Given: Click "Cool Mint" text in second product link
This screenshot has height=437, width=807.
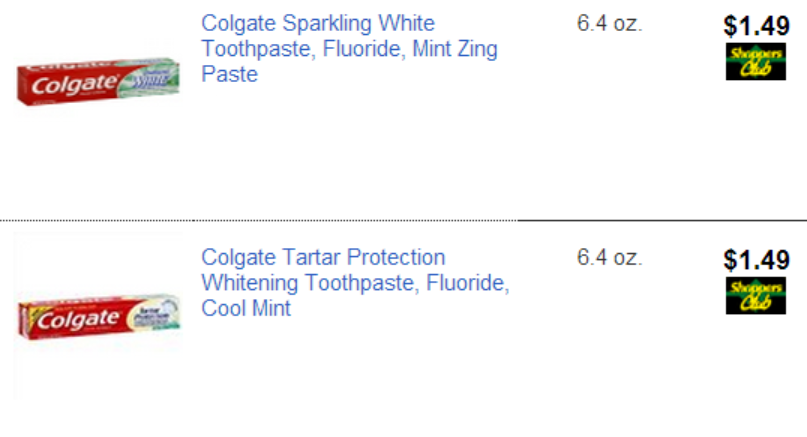Looking at the screenshot, I should tap(246, 309).
